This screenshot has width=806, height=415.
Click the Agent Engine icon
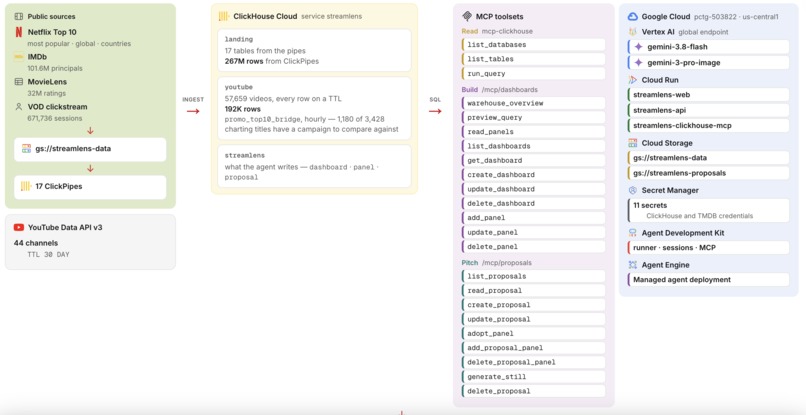click(x=632, y=265)
